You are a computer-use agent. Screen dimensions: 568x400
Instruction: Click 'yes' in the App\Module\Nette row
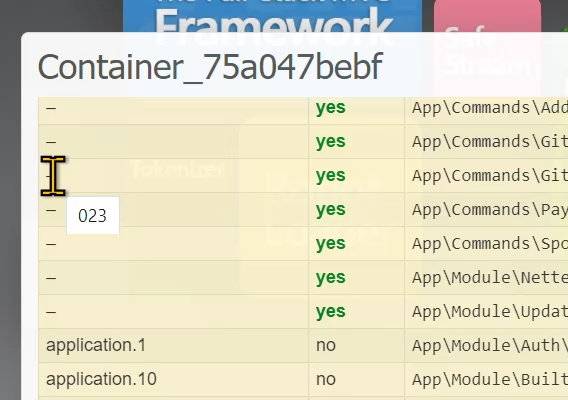331,278
